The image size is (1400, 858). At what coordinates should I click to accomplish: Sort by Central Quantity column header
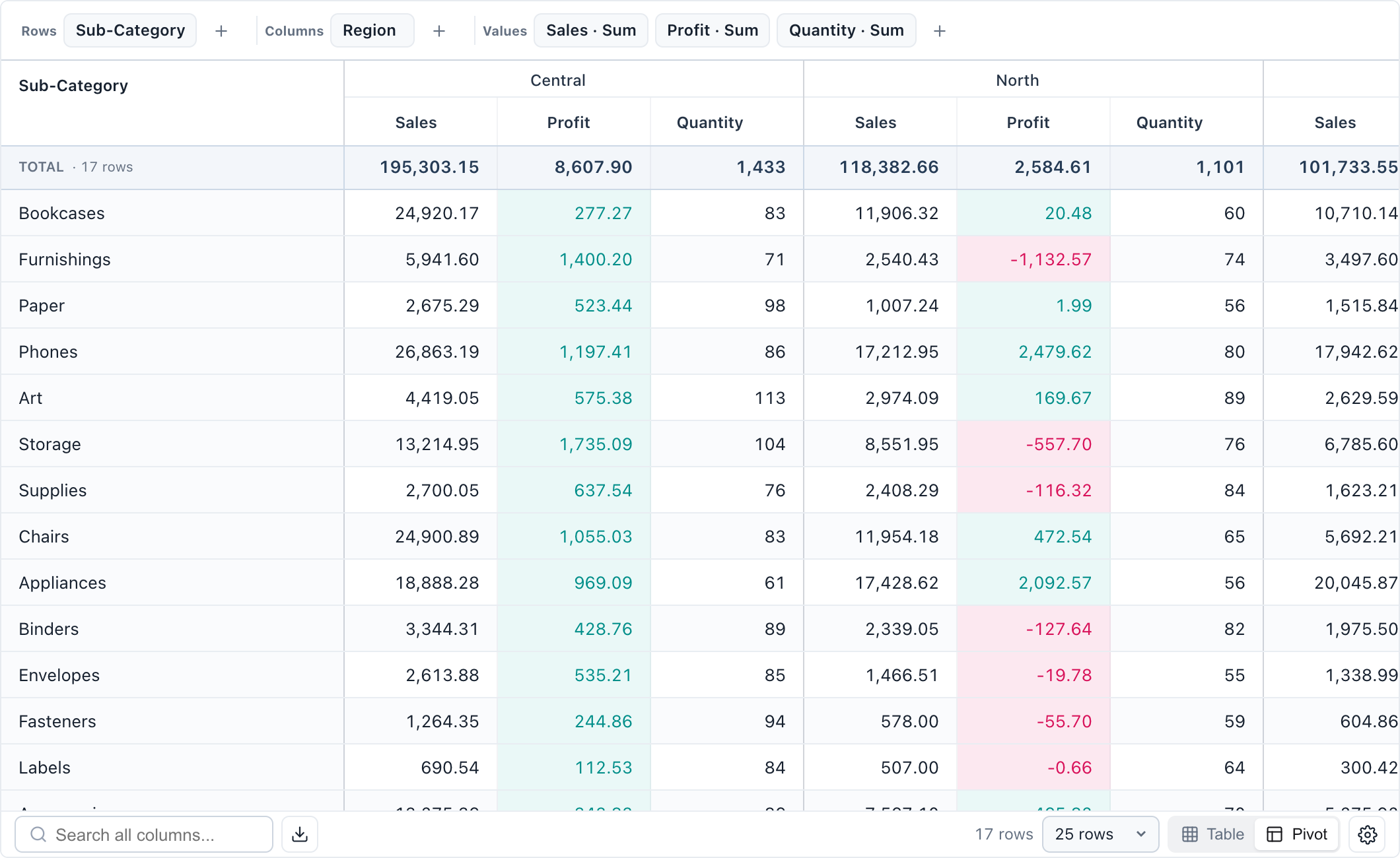pos(710,123)
